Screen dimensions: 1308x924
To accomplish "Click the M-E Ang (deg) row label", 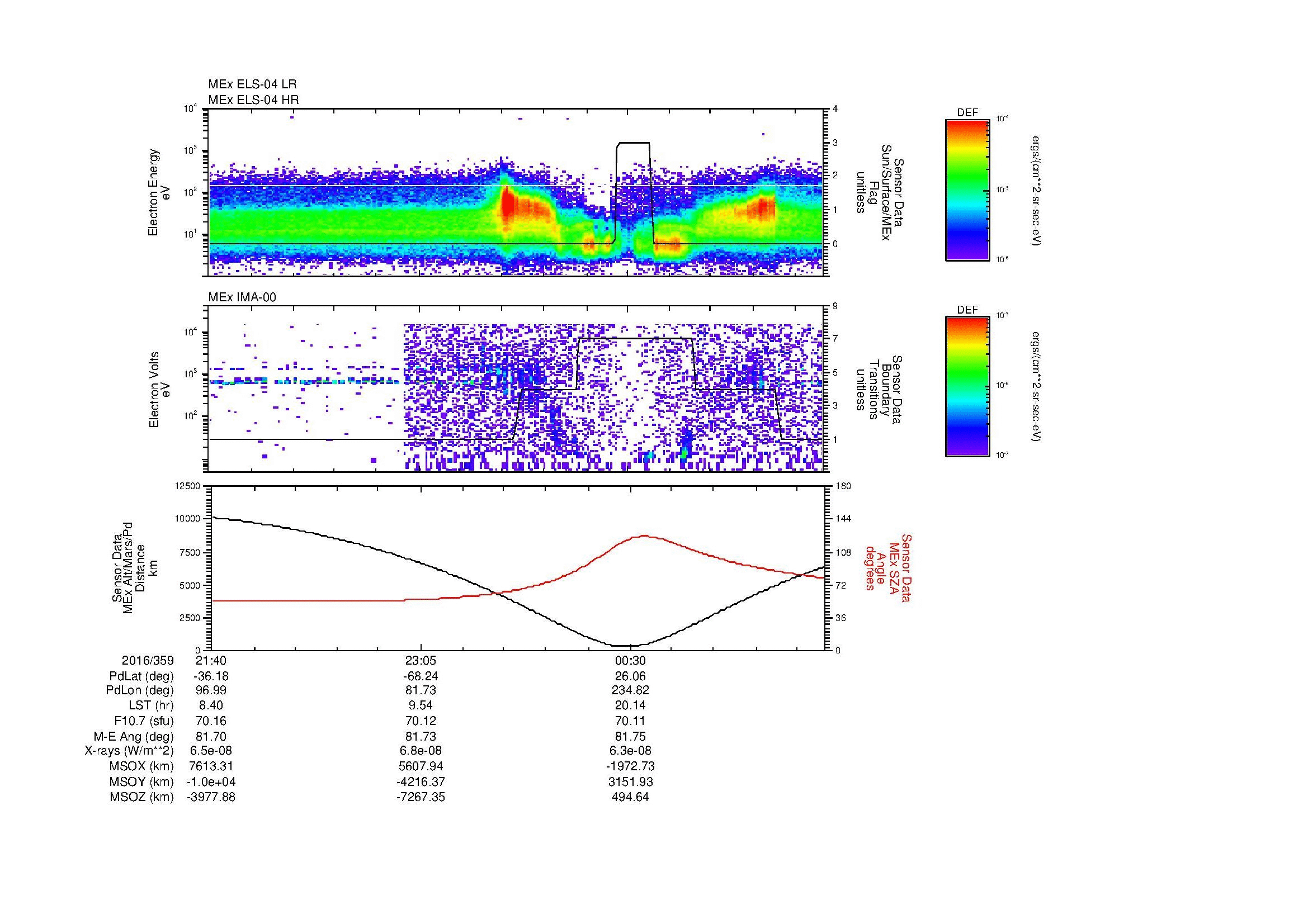I will [133, 736].
